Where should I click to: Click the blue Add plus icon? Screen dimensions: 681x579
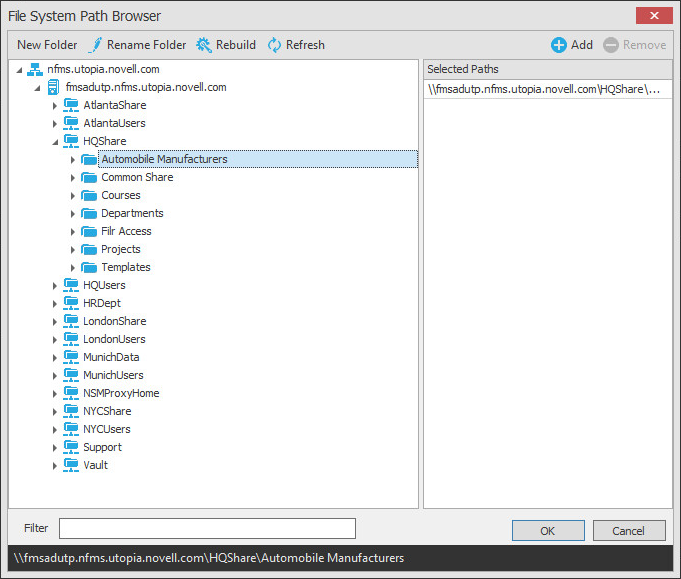(x=559, y=45)
